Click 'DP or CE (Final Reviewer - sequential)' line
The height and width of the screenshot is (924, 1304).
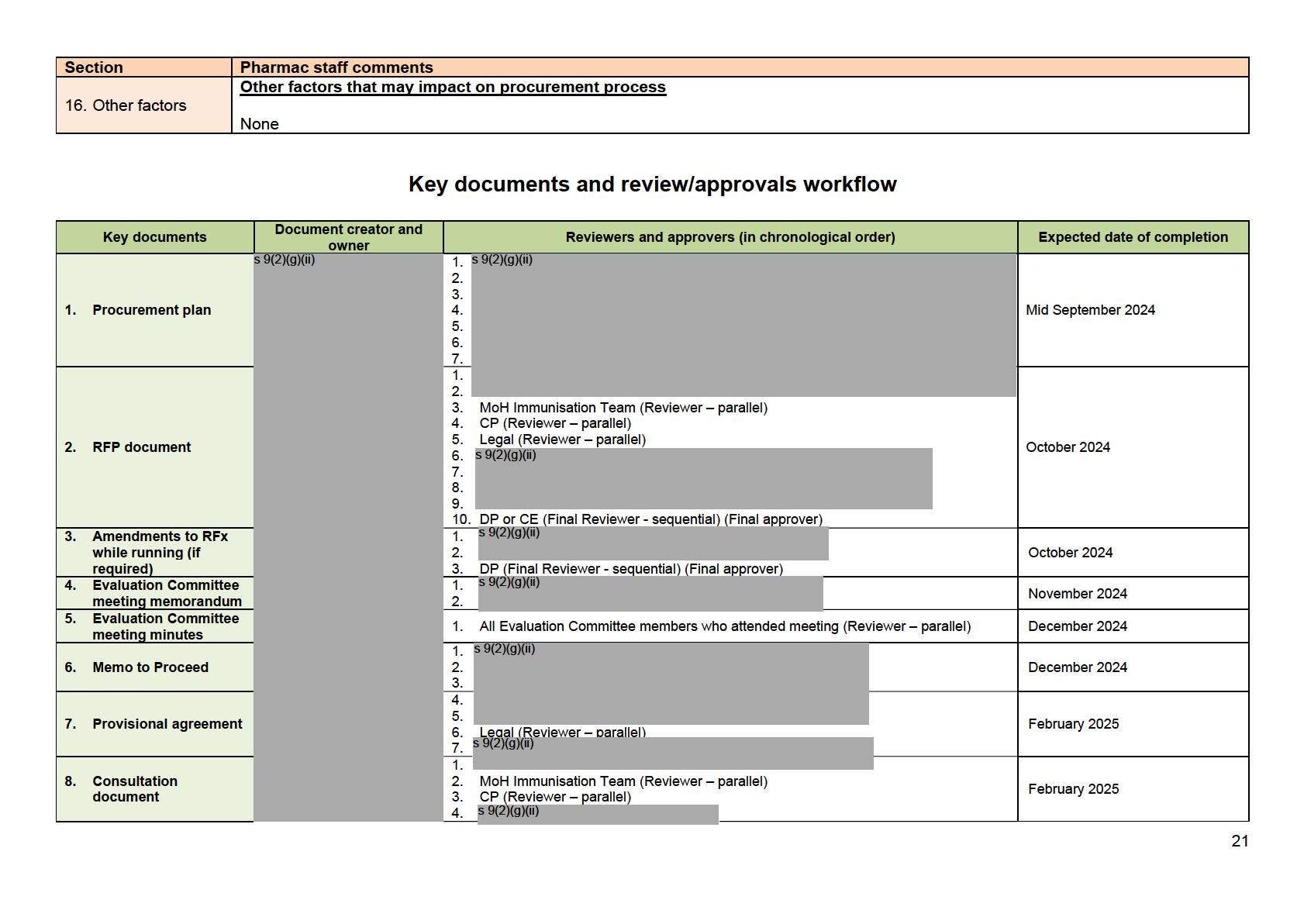[x=650, y=519]
